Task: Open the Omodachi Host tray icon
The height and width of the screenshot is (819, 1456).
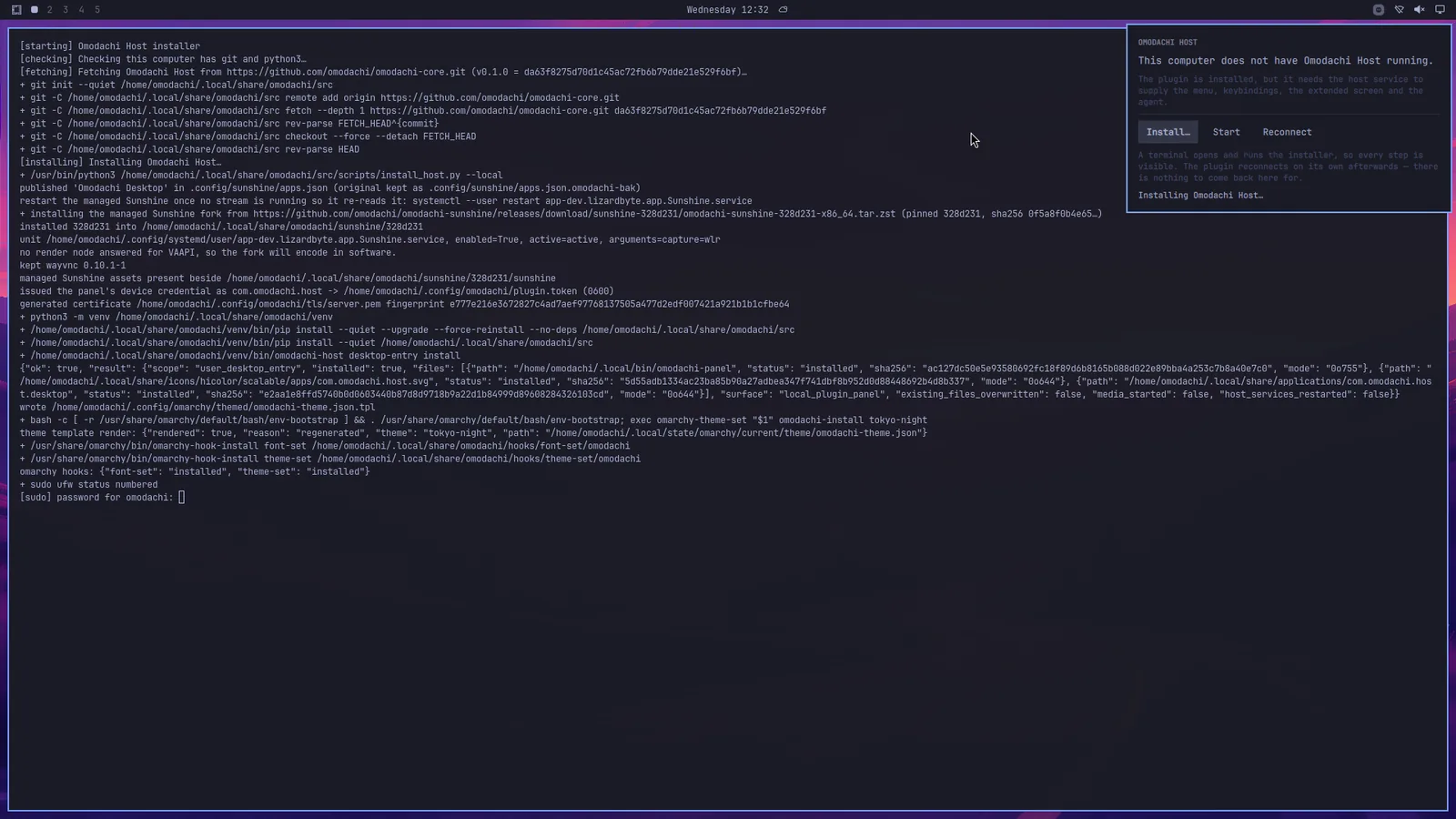Action: (1379, 10)
